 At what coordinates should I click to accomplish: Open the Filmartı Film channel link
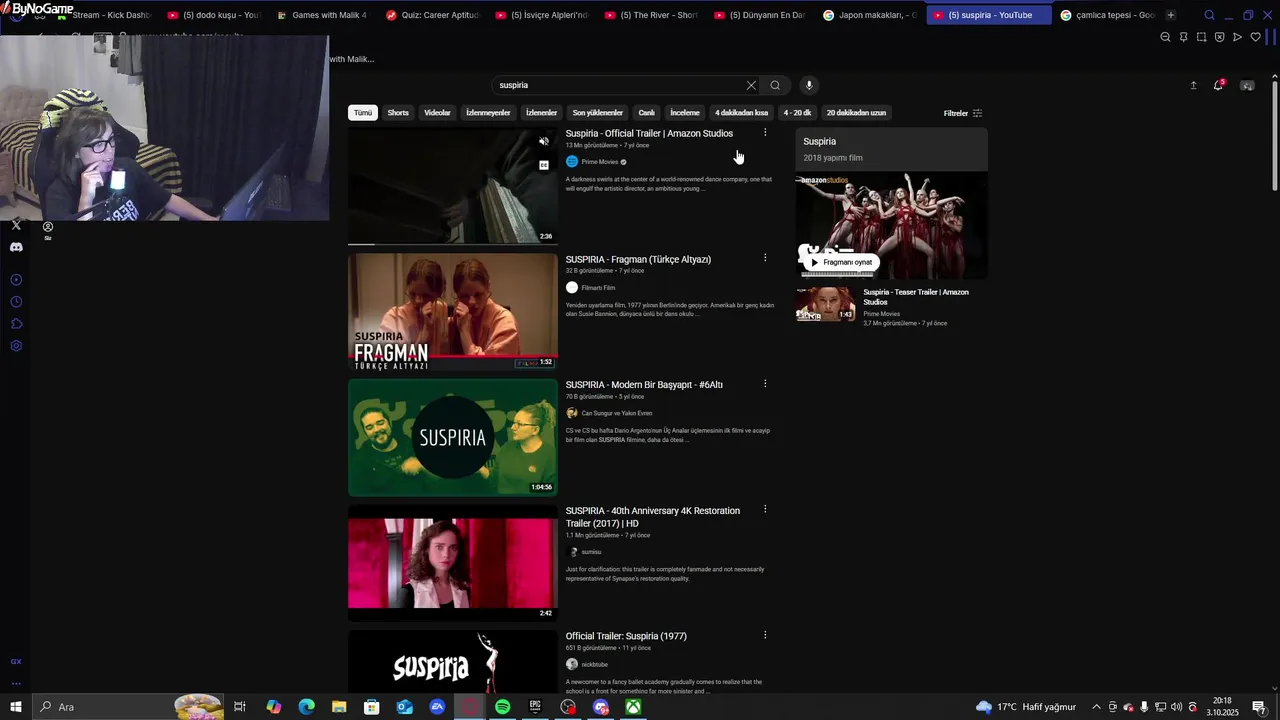(598, 288)
